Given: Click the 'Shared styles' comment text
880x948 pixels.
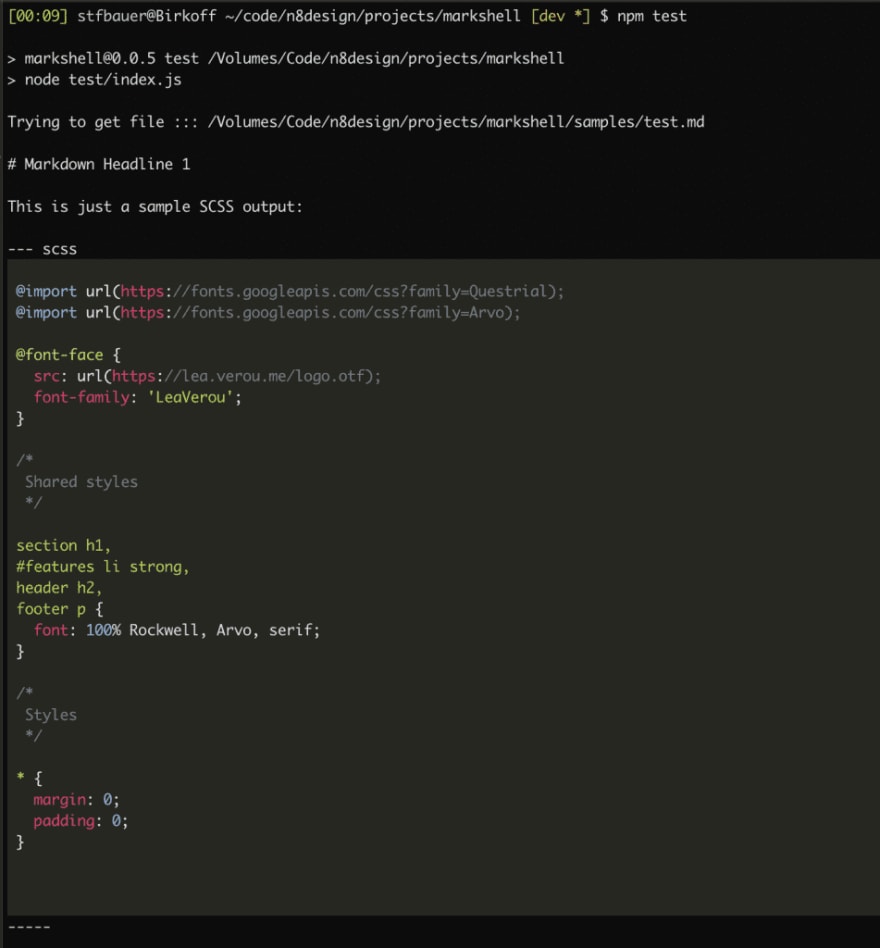Looking at the screenshot, I should [82, 482].
